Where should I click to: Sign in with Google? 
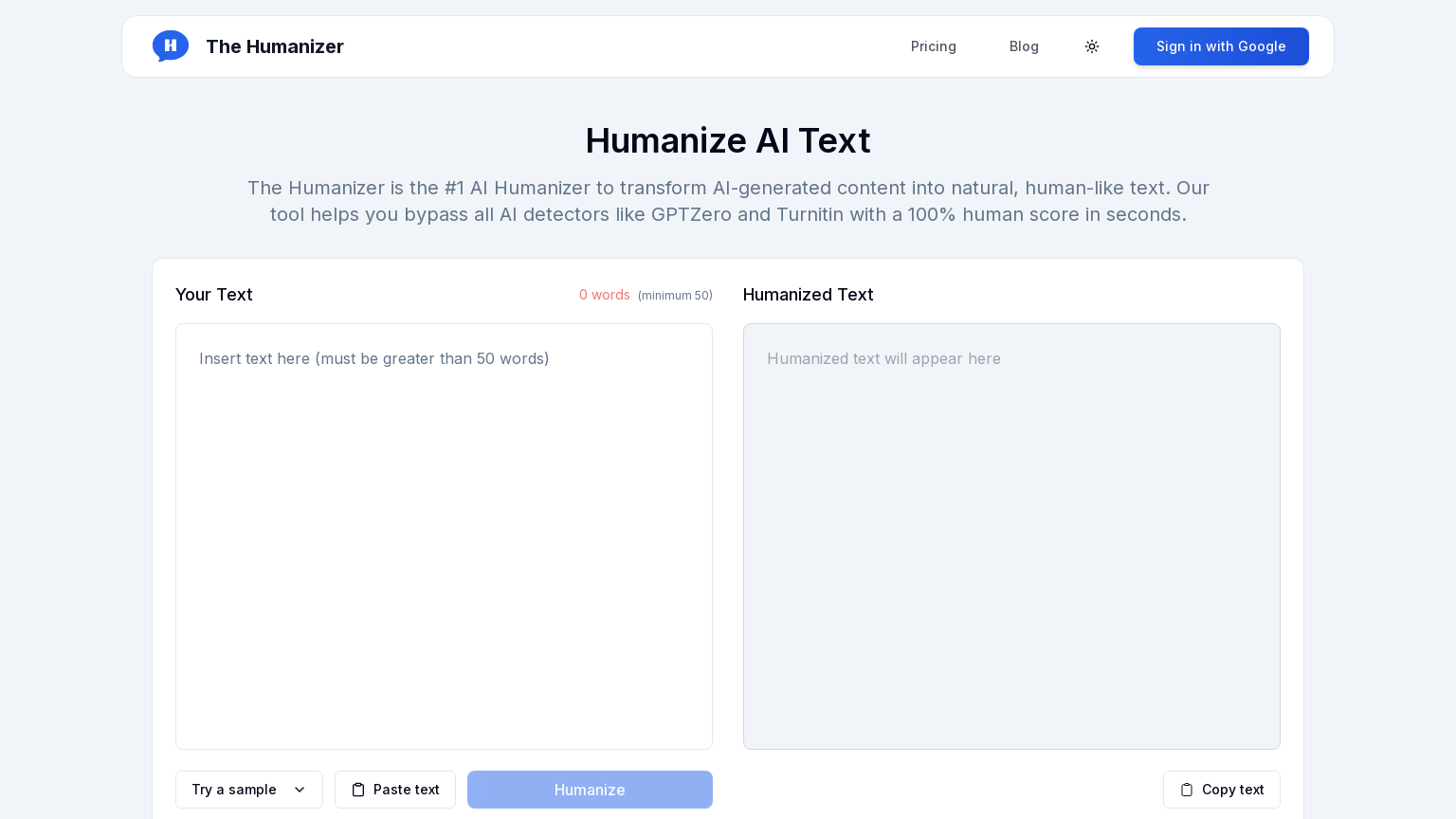pyautogui.click(x=1221, y=46)
